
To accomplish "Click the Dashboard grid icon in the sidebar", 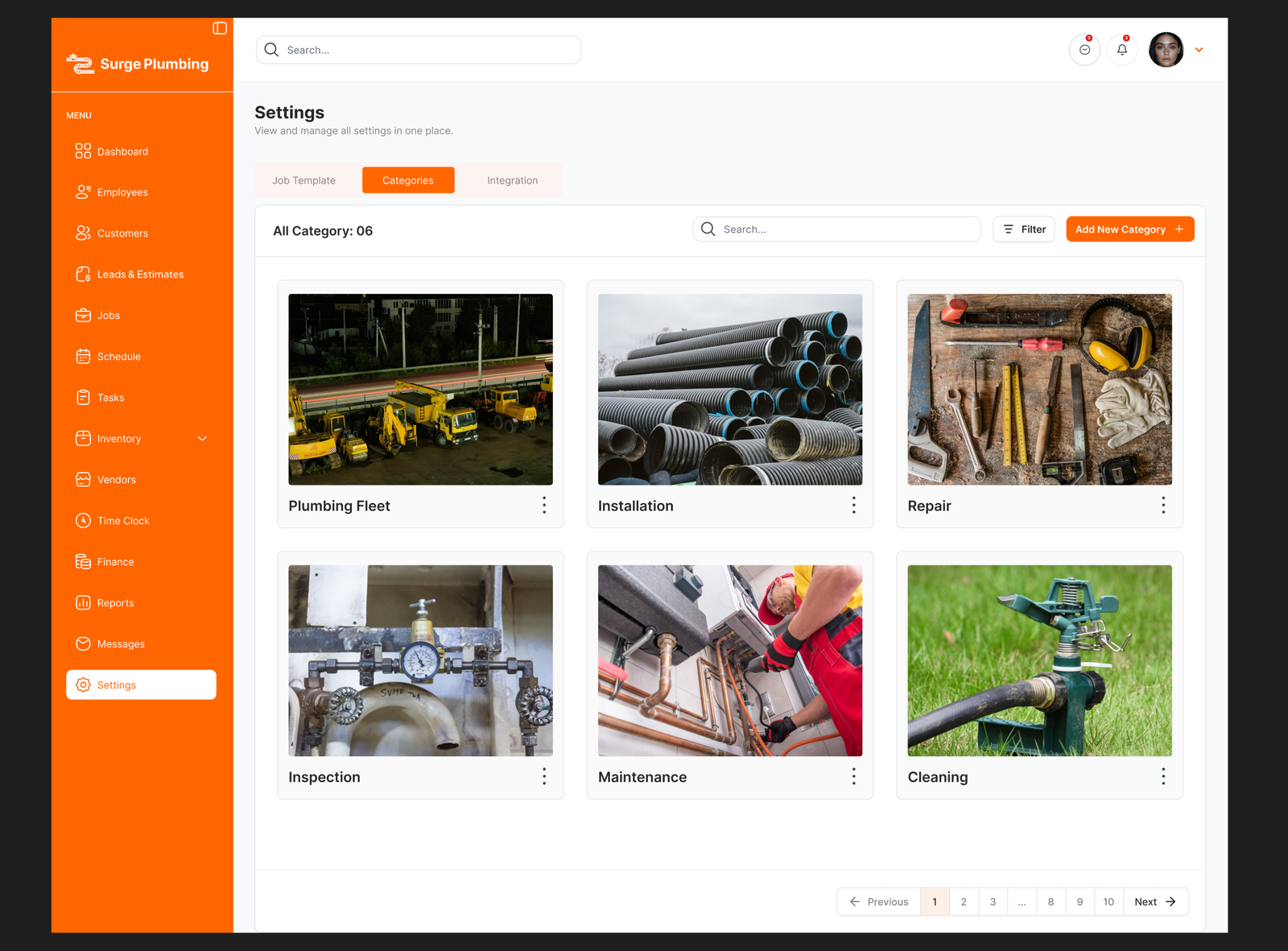I will [83, 151].
